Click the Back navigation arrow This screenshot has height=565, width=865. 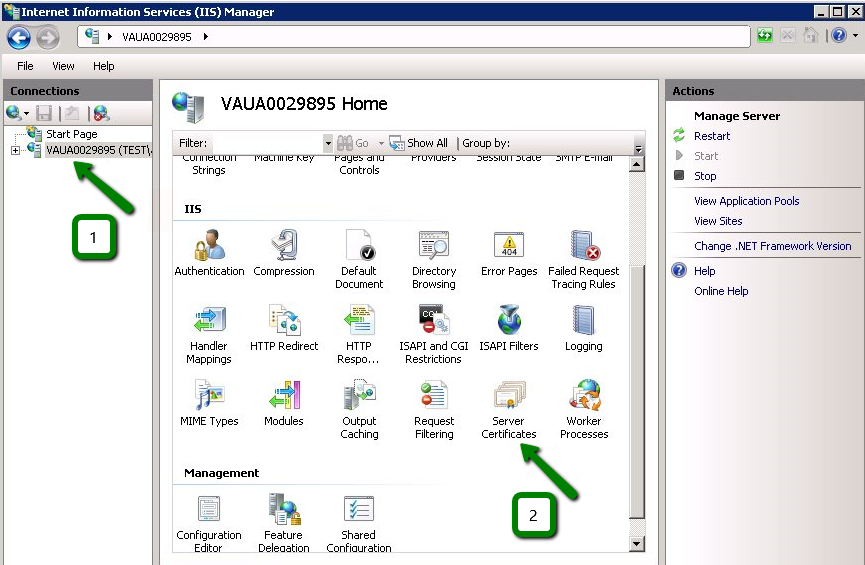[x=19, y=38]
